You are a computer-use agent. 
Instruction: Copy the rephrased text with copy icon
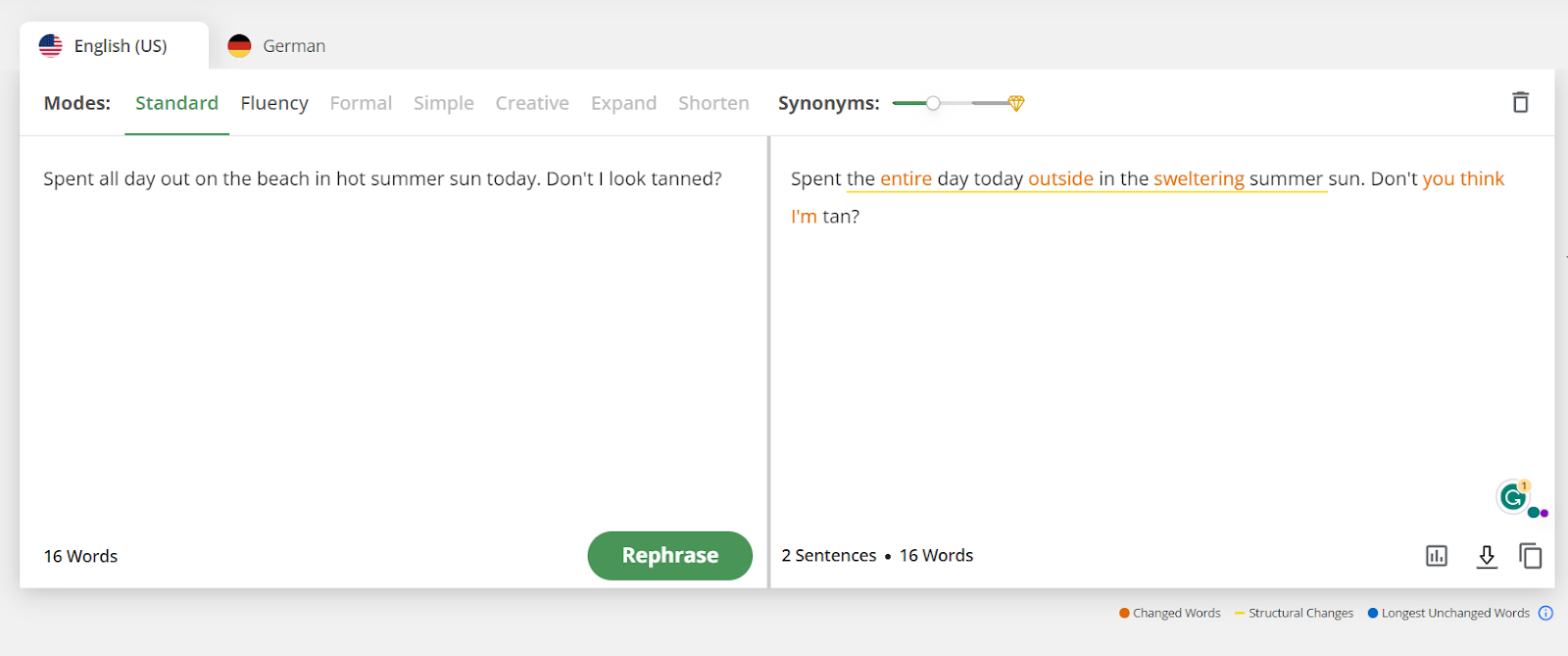tap(1531, 556)
